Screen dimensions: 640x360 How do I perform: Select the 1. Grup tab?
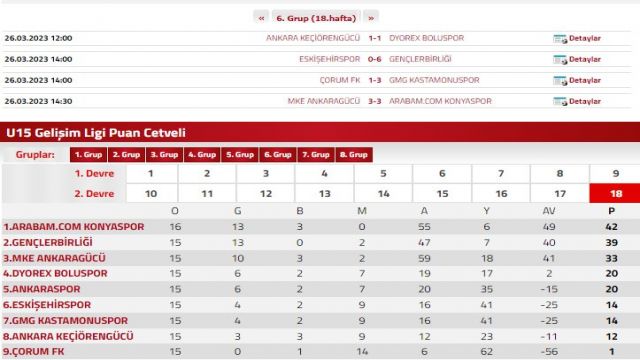88,155
